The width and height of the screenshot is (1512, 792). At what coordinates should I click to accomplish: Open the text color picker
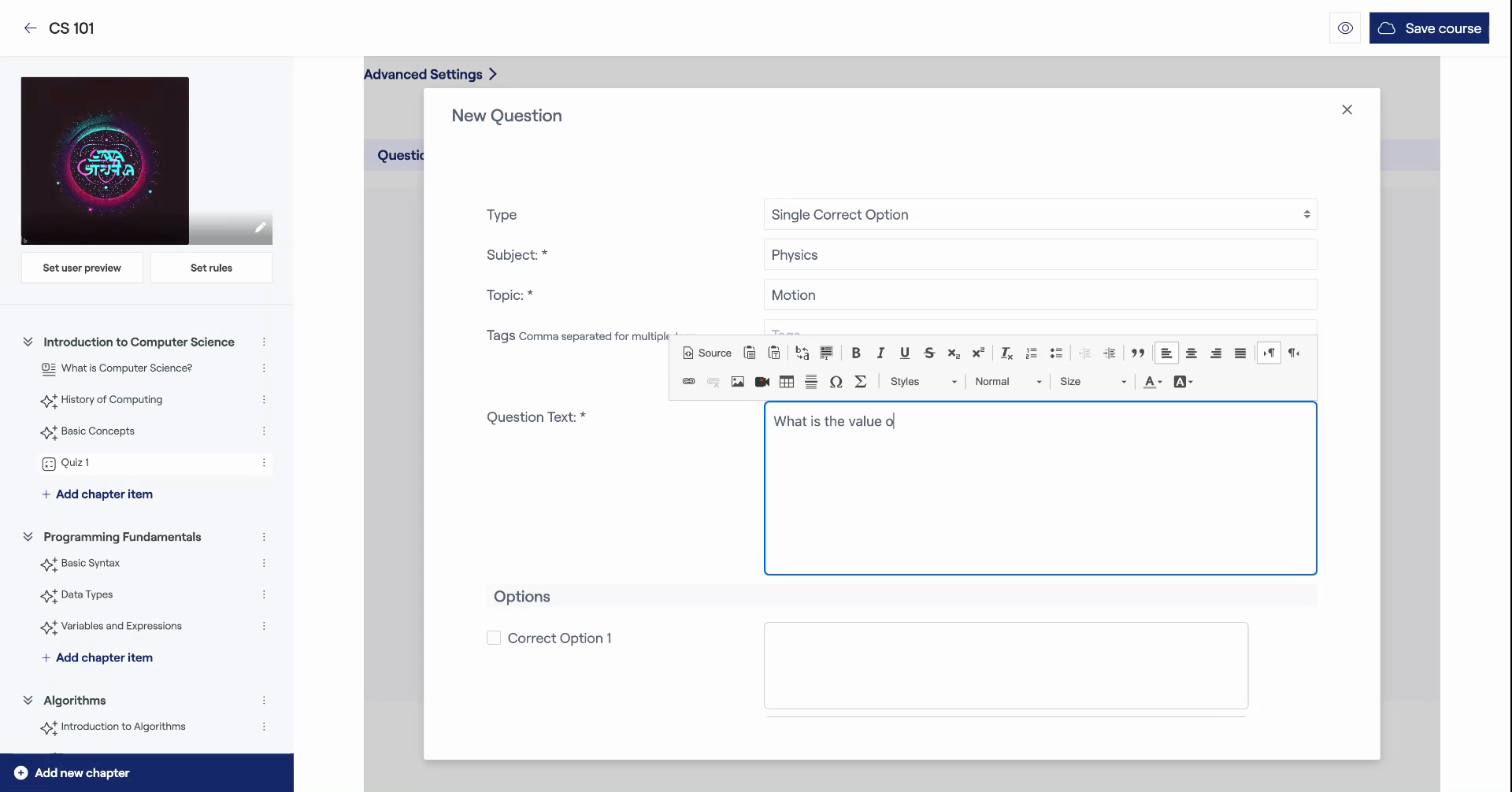[x=1152, y=382]
